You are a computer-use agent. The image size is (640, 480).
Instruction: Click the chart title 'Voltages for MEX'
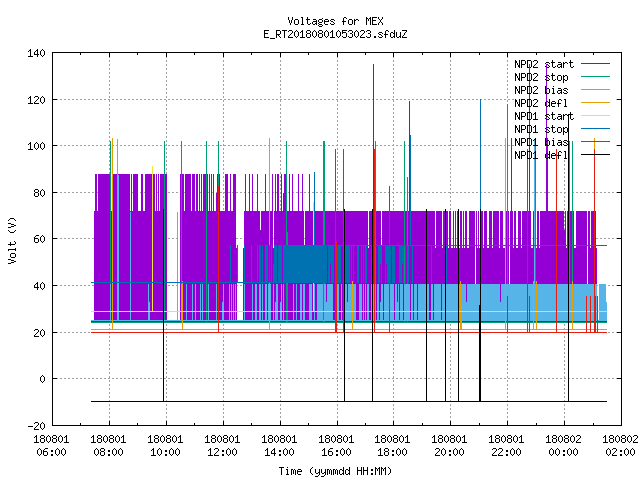335,21
